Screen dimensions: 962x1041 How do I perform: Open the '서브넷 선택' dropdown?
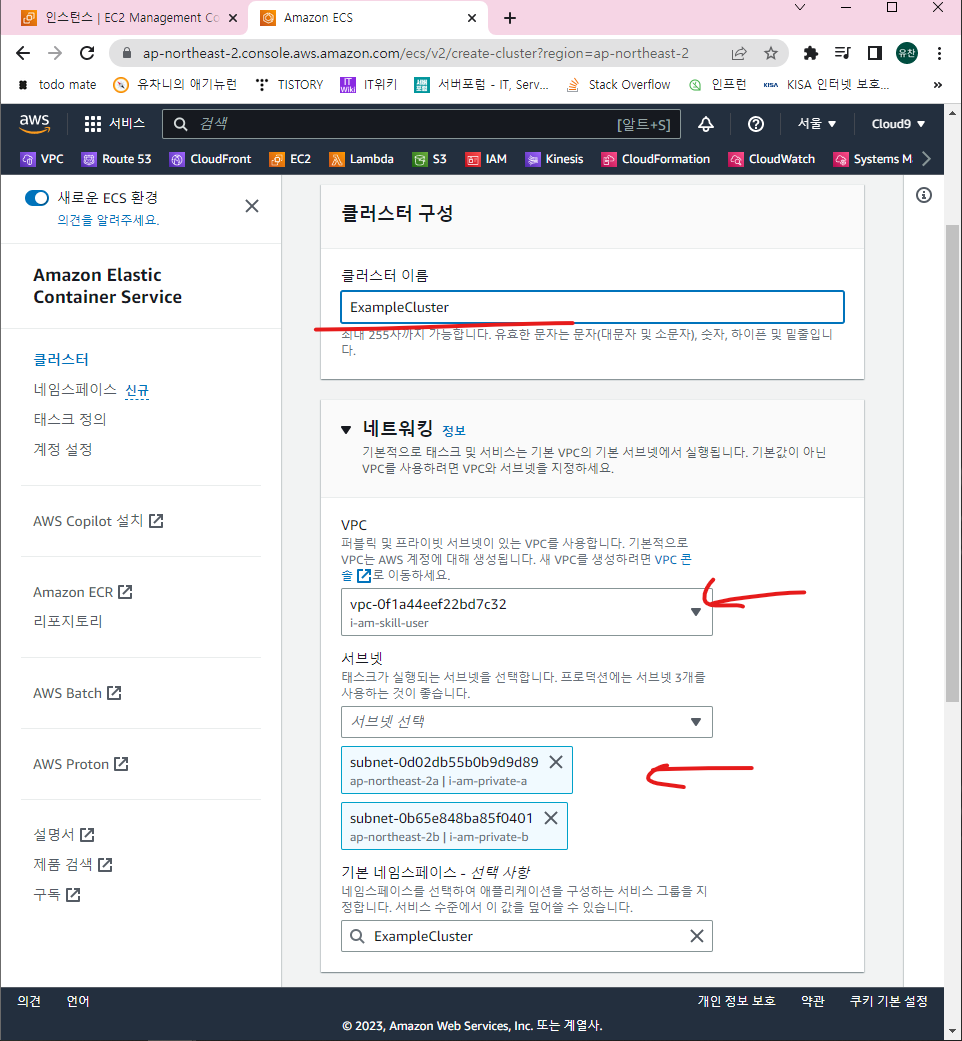pyautogui.click(x=526, y=722)
